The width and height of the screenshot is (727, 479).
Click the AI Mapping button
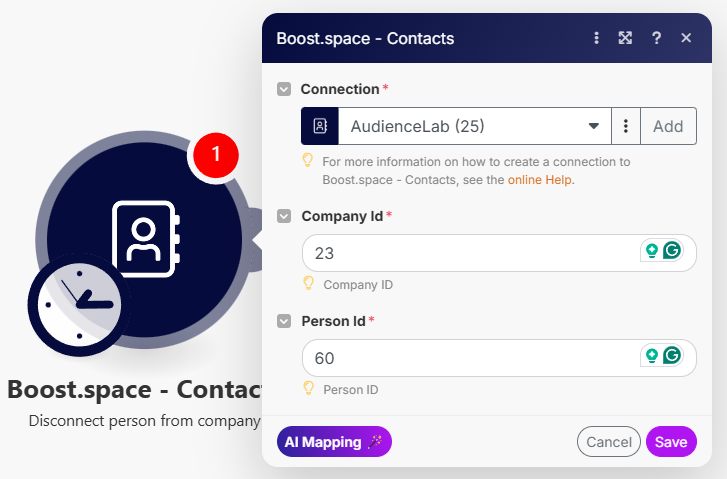pos(334,442)
